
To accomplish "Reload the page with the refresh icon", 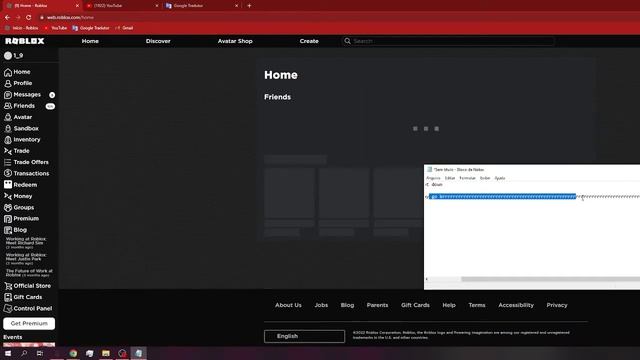I will tap(29, 18).
